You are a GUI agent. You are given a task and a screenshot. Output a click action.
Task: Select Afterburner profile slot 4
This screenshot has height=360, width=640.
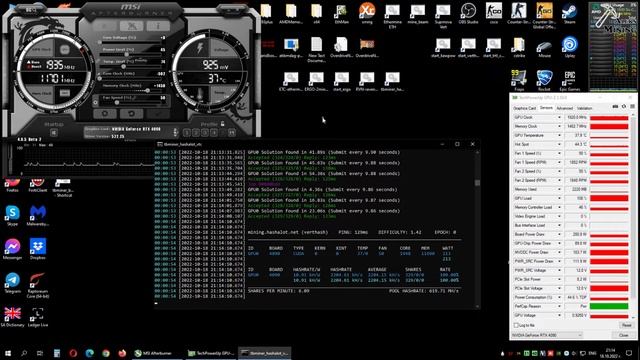[214, 133]
